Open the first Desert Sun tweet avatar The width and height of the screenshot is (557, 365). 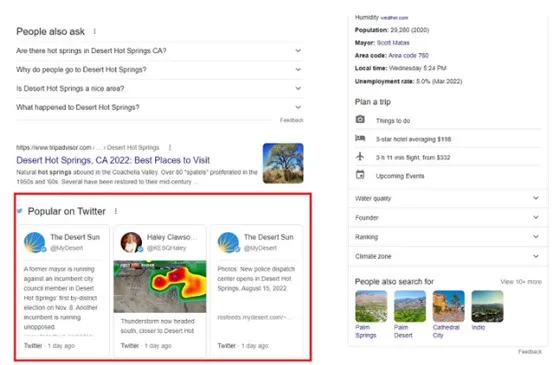(35, 242)
